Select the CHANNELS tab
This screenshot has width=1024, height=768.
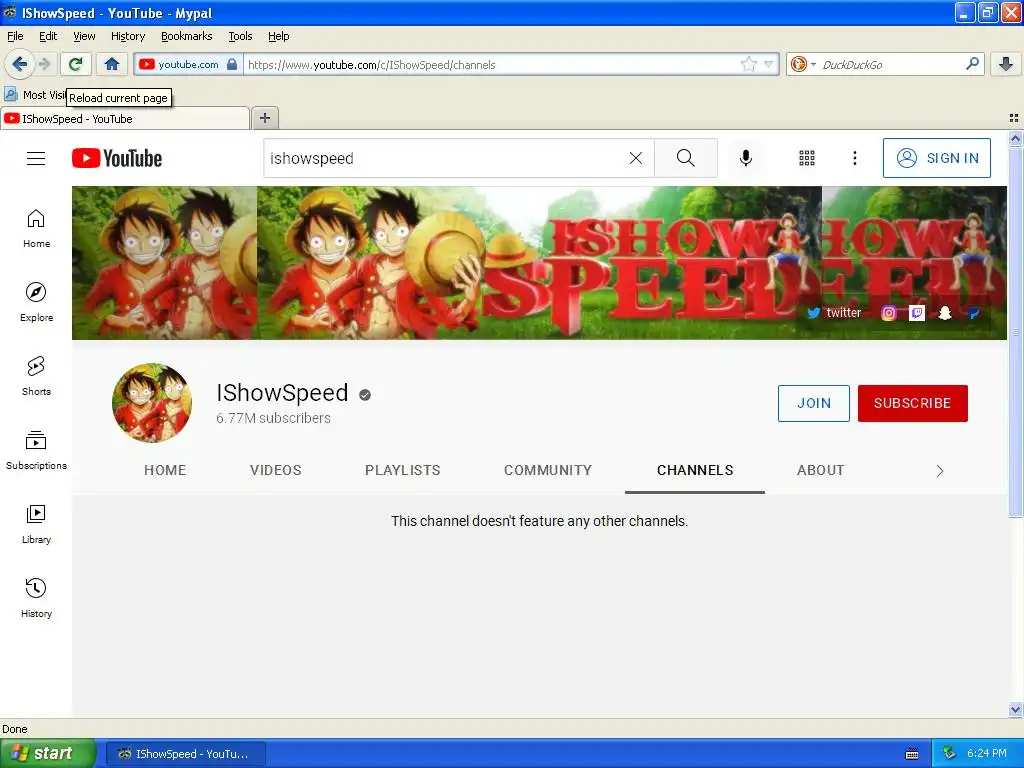(695, 470)
